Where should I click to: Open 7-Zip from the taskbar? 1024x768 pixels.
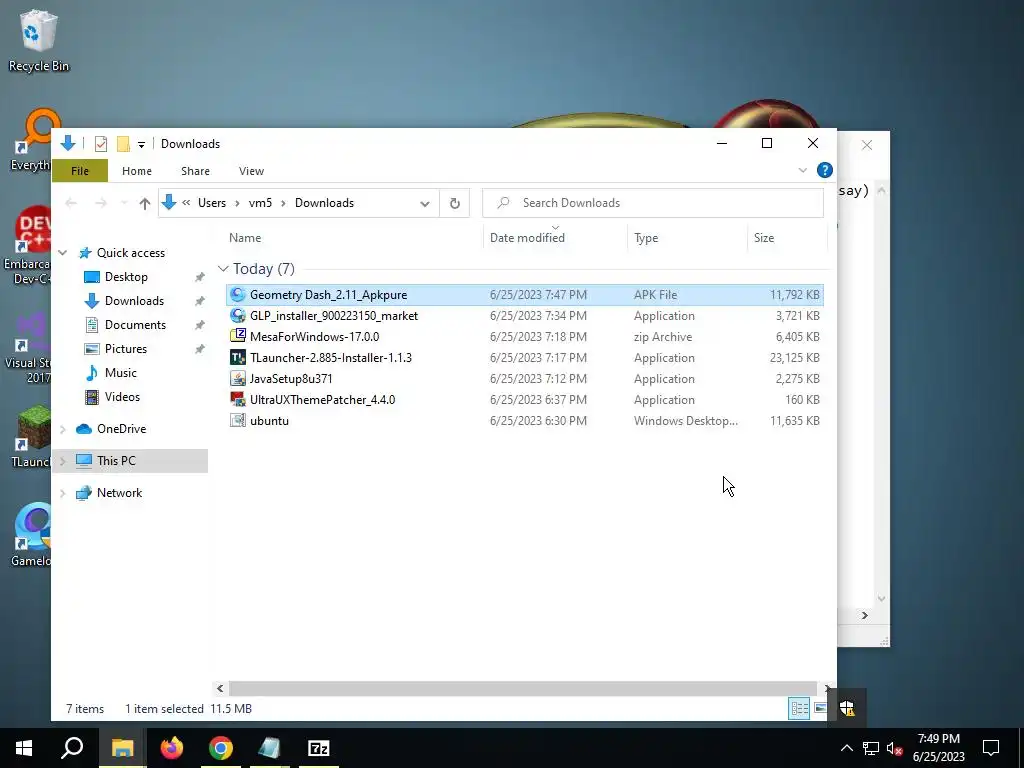tap(318, 748)
